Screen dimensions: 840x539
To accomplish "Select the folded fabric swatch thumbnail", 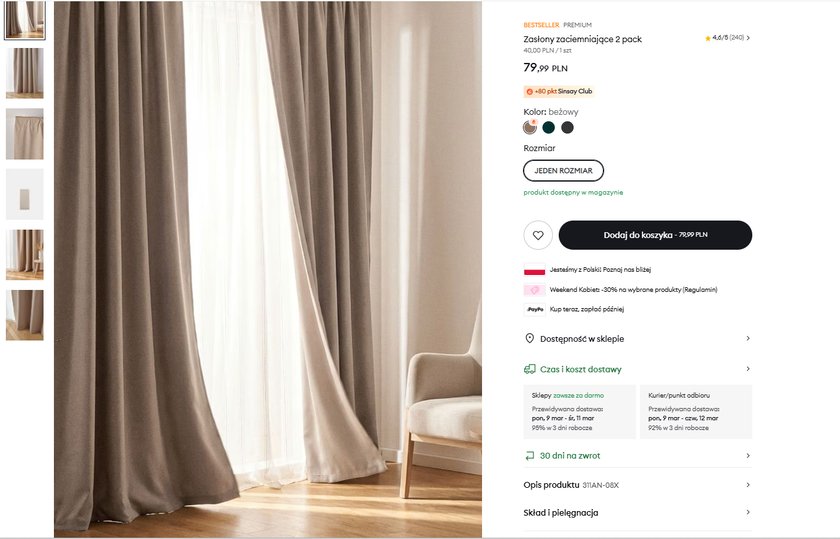I will coord(25,194).
